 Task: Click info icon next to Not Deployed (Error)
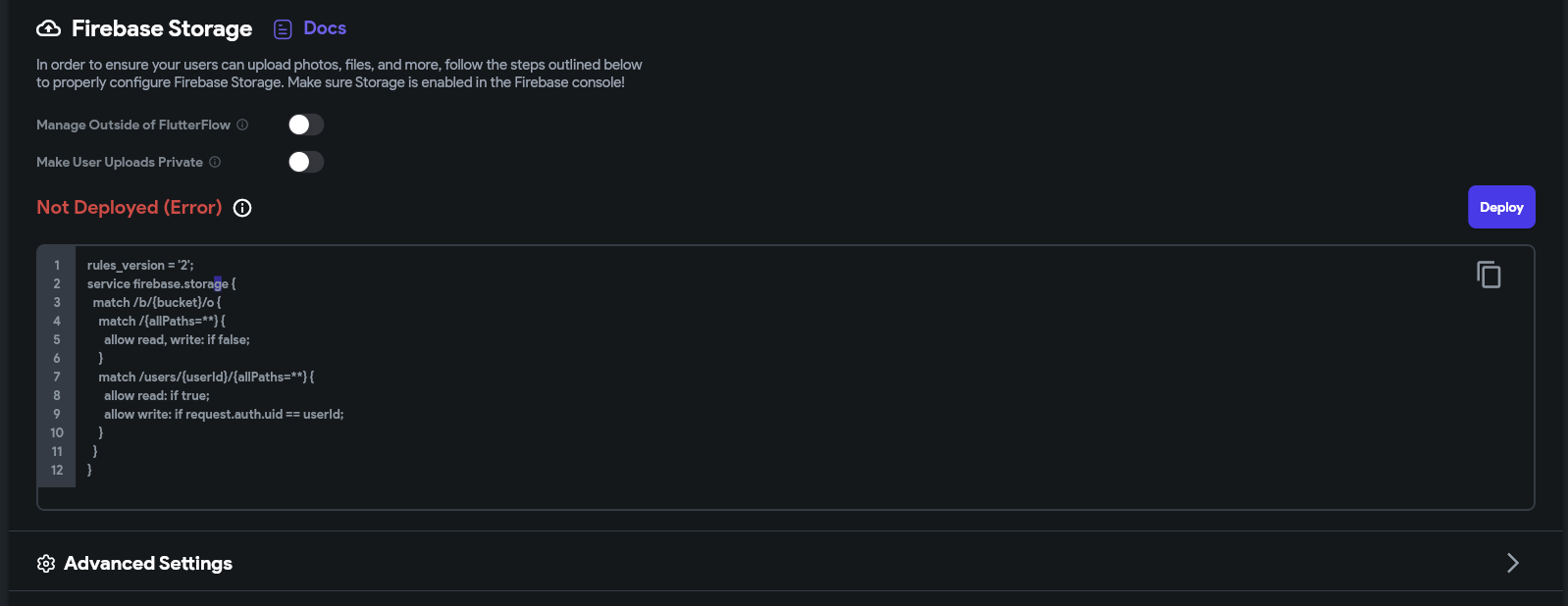(242, 208)
